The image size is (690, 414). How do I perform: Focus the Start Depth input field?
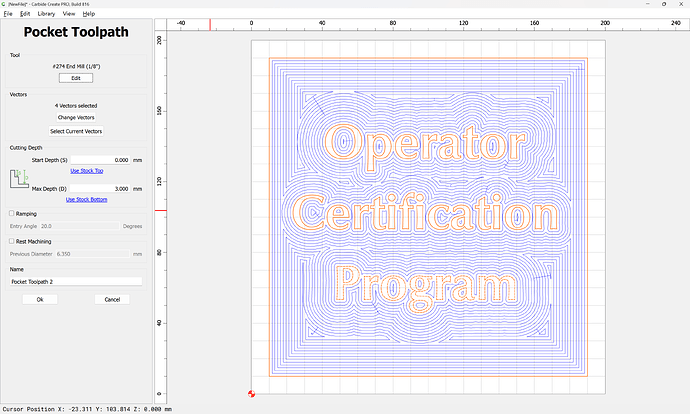point(100,160)
